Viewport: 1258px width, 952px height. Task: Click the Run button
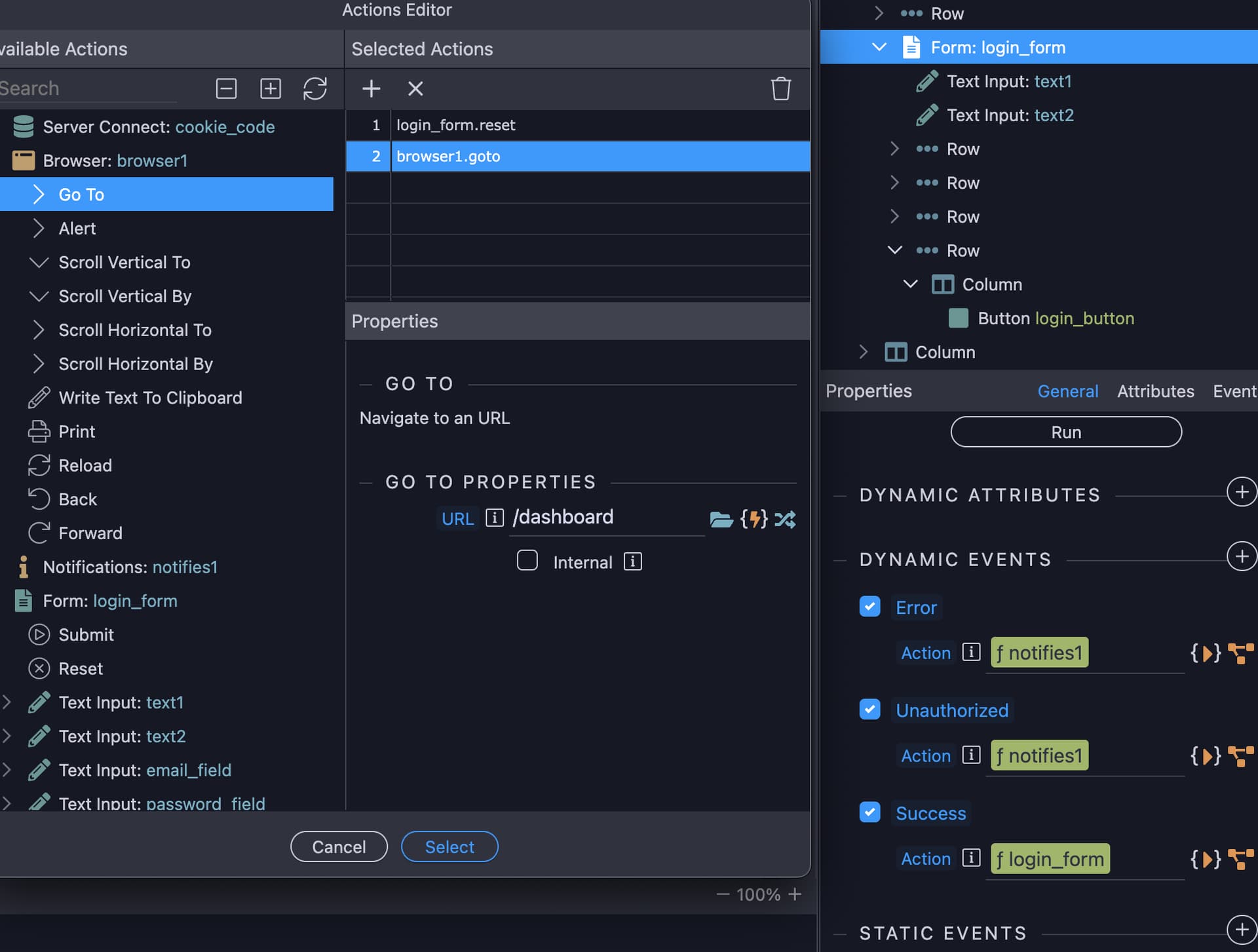coord(1066,432)
